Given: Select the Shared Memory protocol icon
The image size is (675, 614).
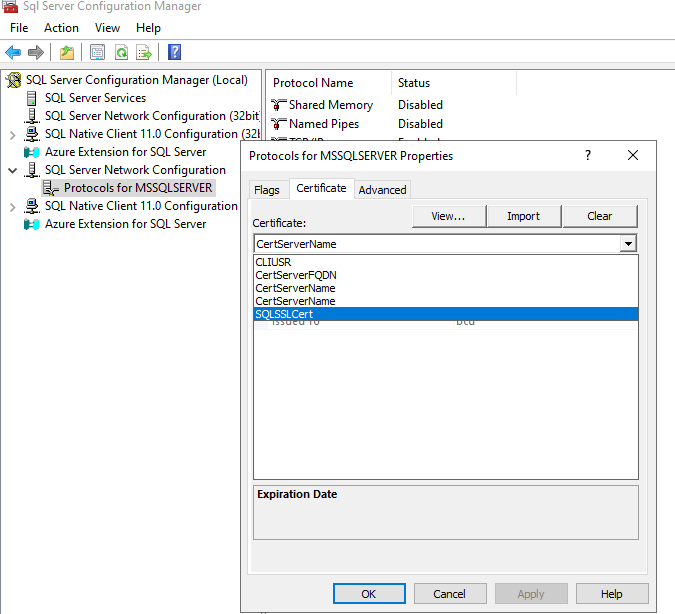Looking at the screenshot, I should coord(278,105).
